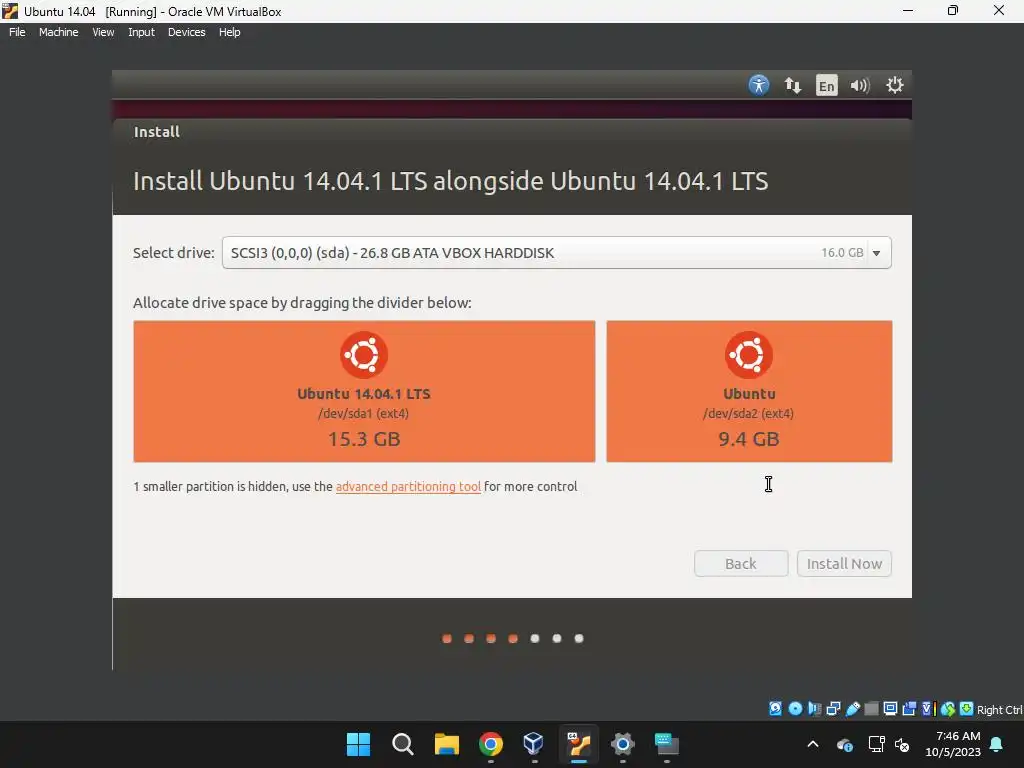This screenshot has height=768, width=1024.
Task: Open the Input menu
Action: point(141,32)
